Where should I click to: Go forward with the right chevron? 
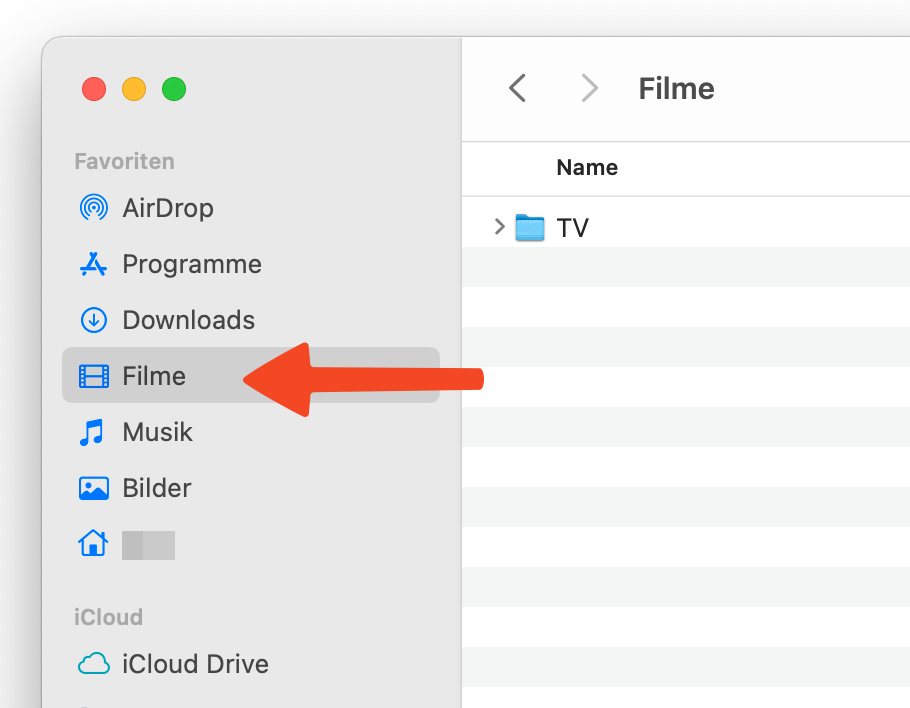point(589,88)
